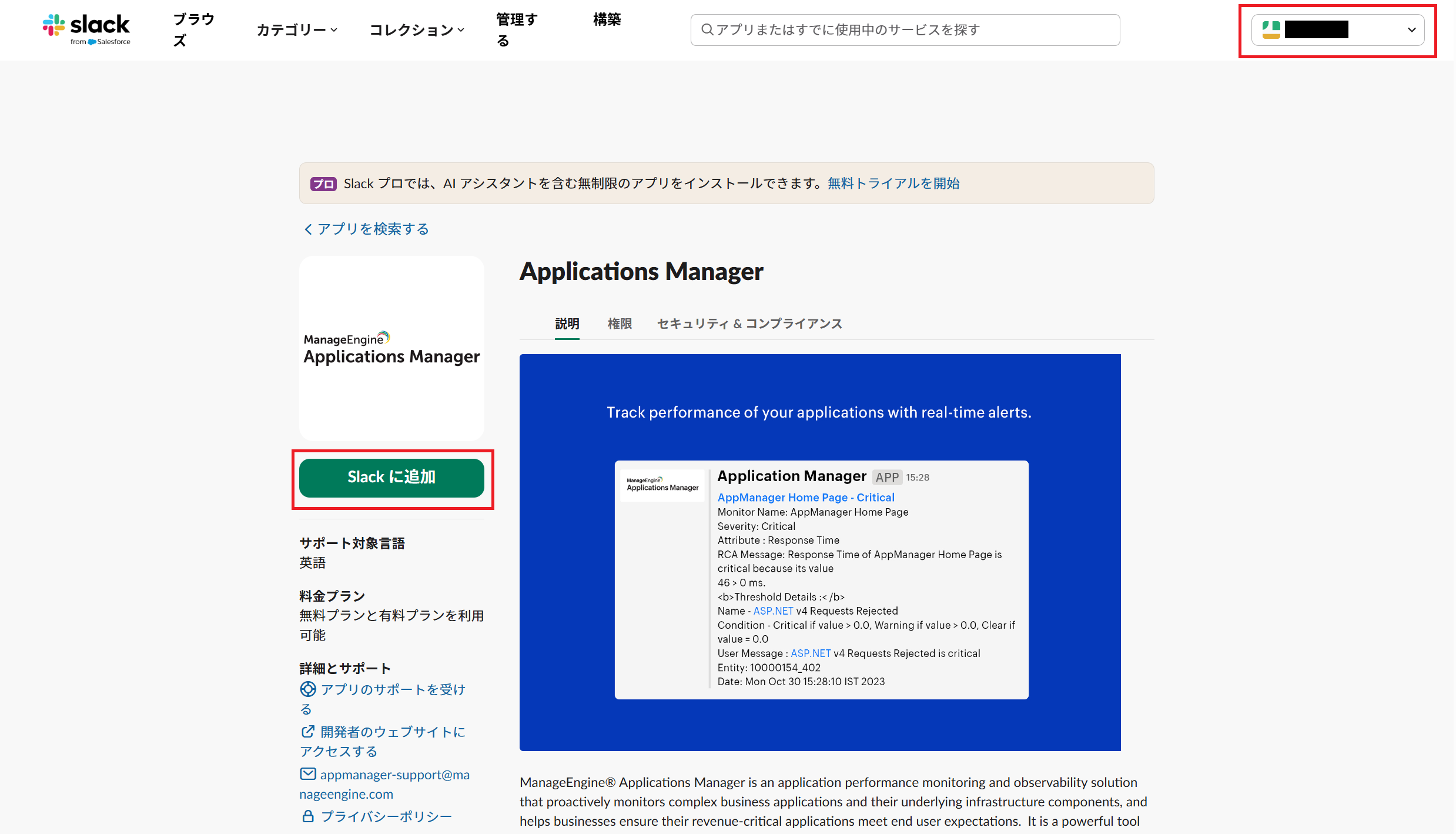This screenshot has width=1456, height=834.
Task: Click the lifebuoy support icon
Action: click(308, 689)
